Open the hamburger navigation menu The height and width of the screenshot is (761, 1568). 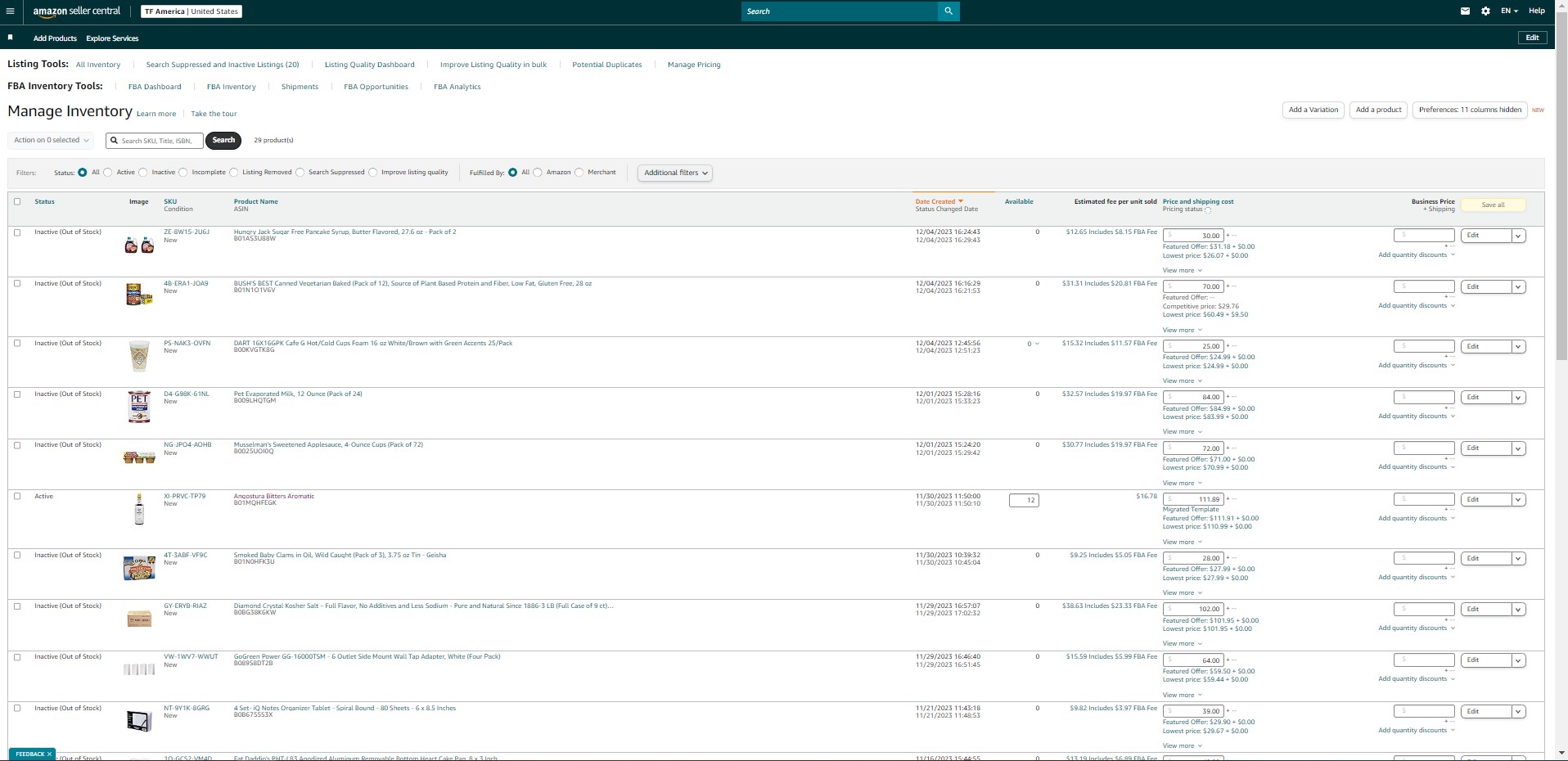[x=10, y=11]
